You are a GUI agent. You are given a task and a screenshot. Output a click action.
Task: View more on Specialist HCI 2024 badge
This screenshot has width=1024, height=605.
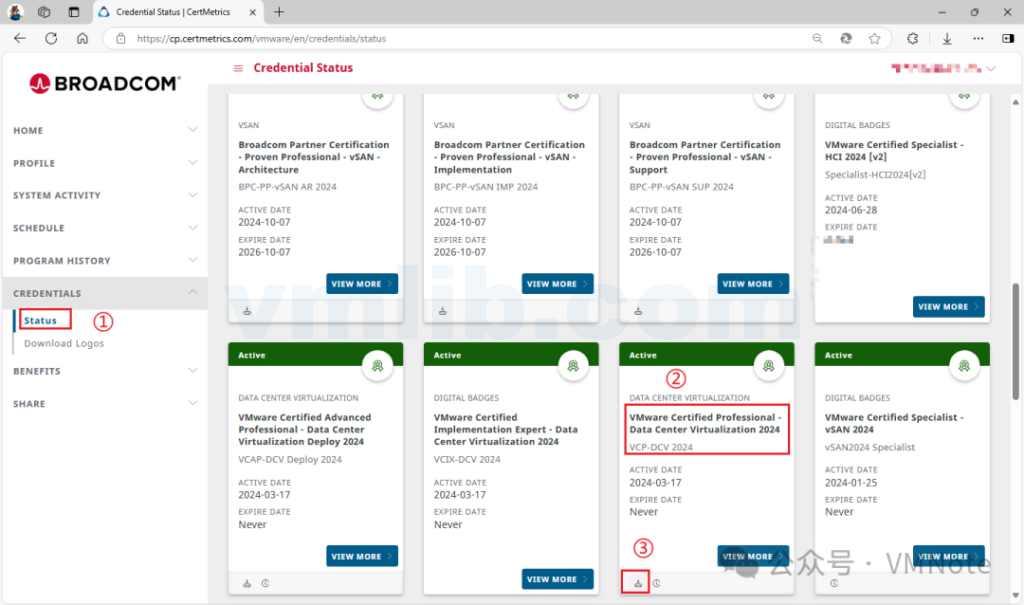948,306
